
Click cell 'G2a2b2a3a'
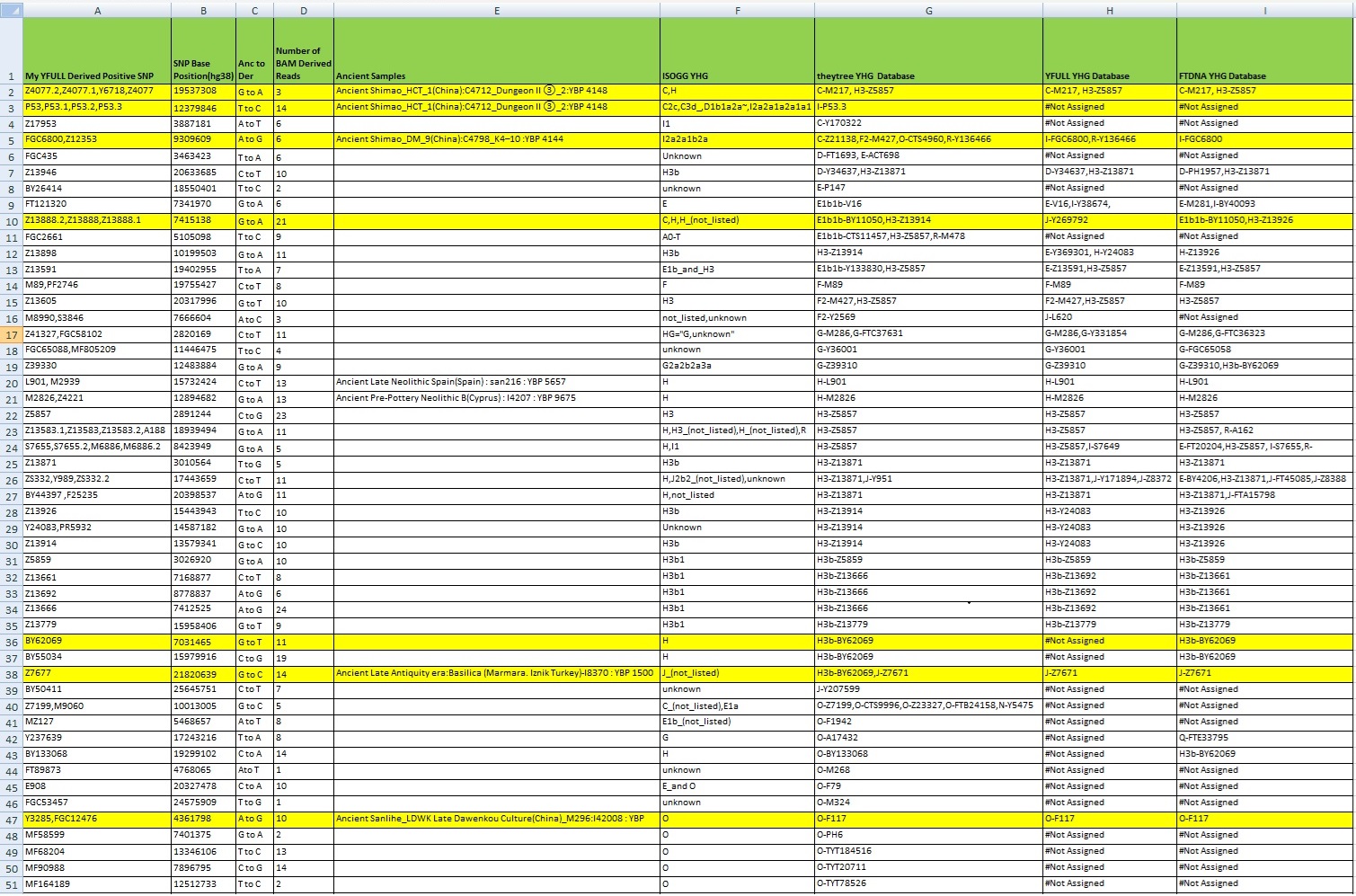pyautogui.click(x=737, y=366)
